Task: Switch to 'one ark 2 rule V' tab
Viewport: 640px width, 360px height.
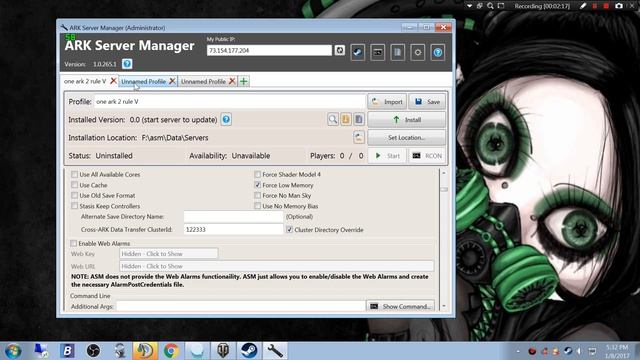Action: pos(85,81)
